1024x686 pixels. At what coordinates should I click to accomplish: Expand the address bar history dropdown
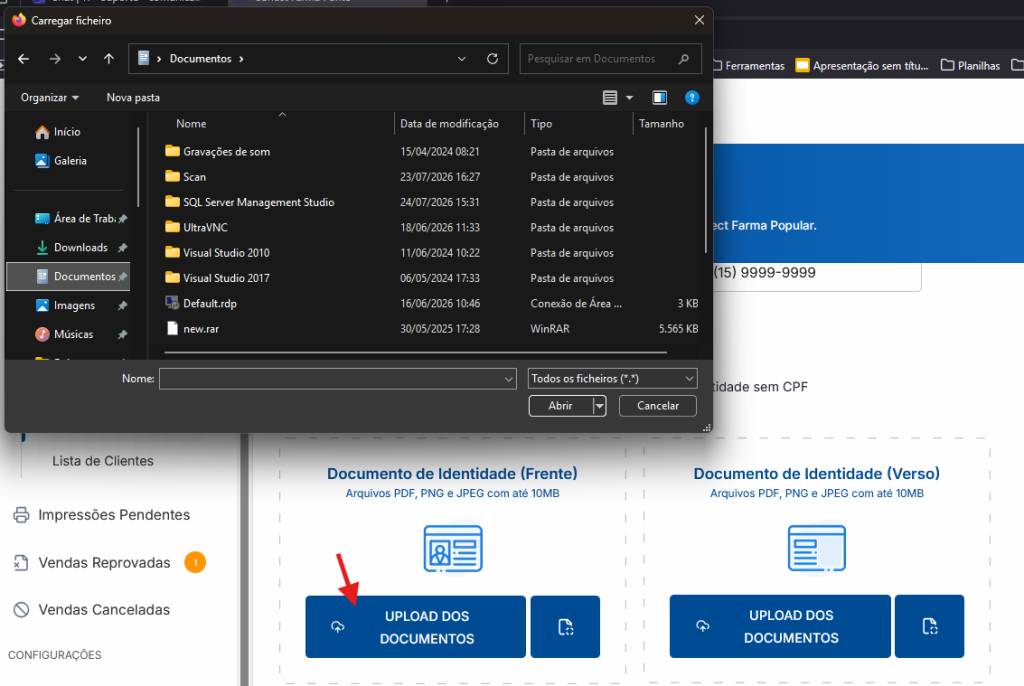pos(462,59)
